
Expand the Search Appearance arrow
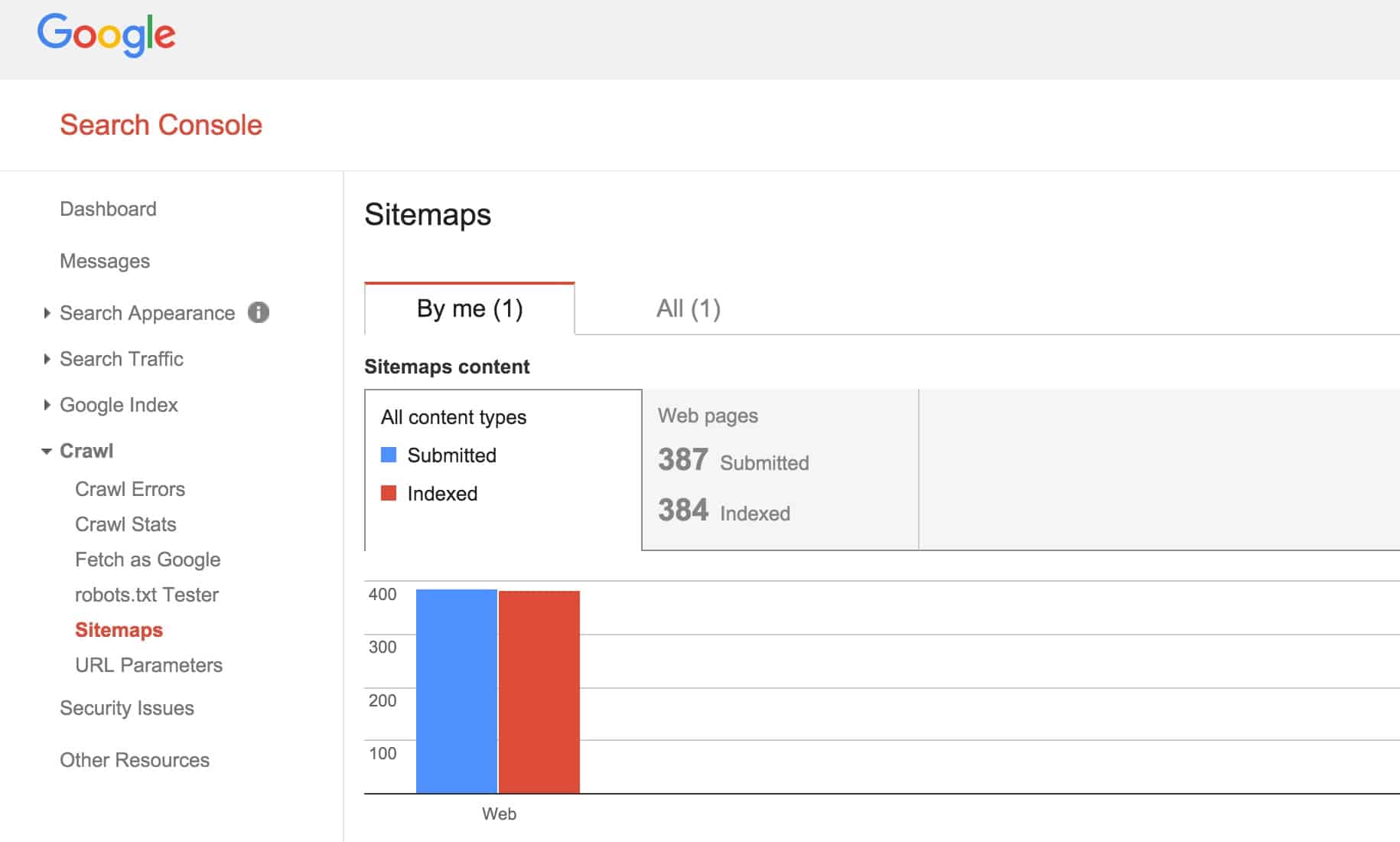pos(47,313)
